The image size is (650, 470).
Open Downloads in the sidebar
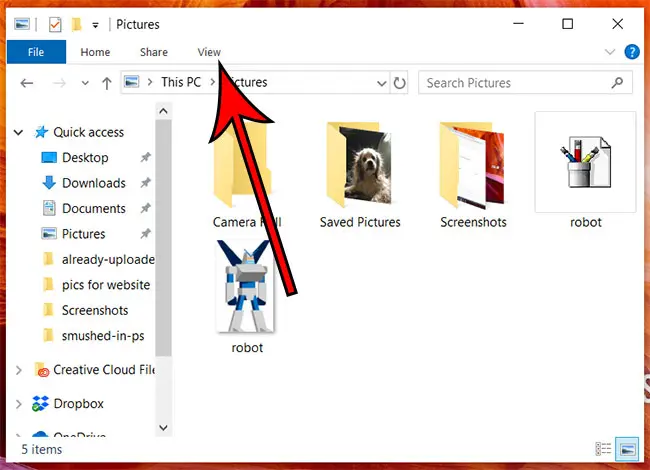pyautogui.click(x=94, y=183)
